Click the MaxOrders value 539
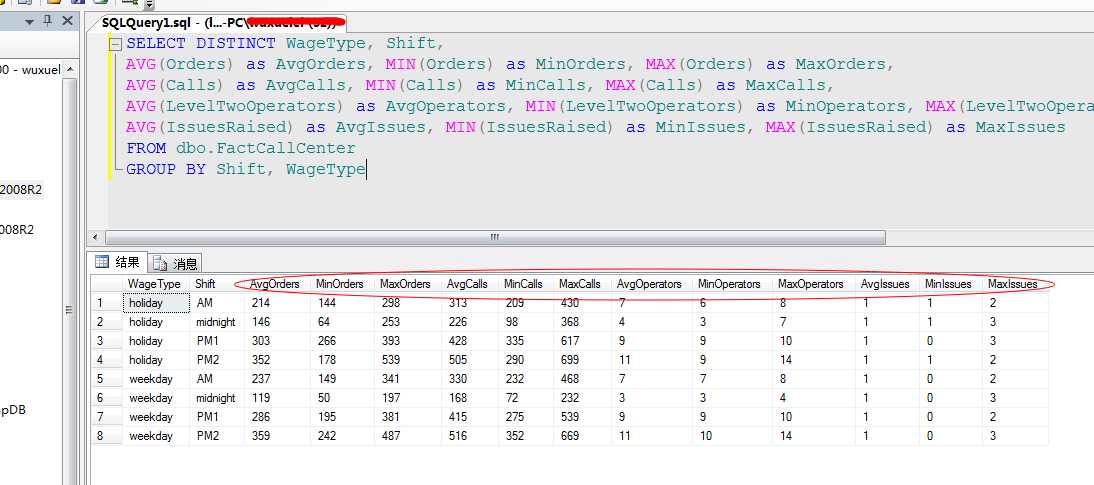 point(408,360)
